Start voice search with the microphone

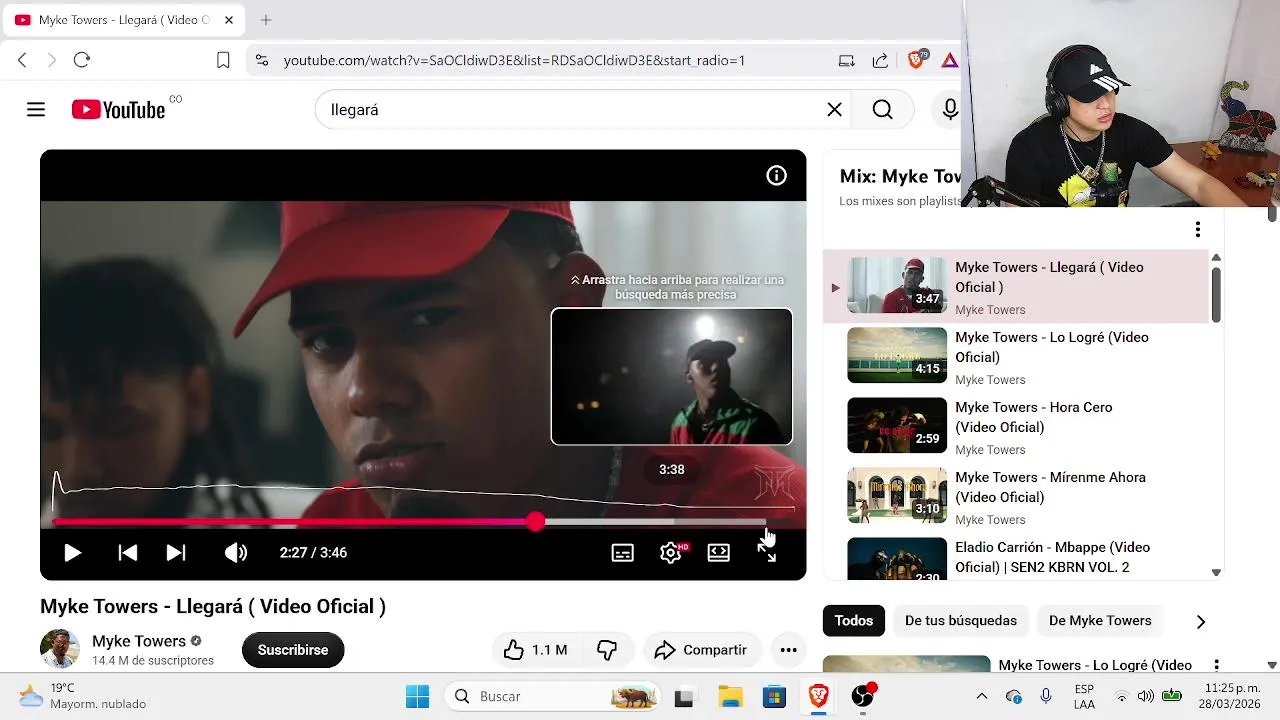(x=950, y=110)
